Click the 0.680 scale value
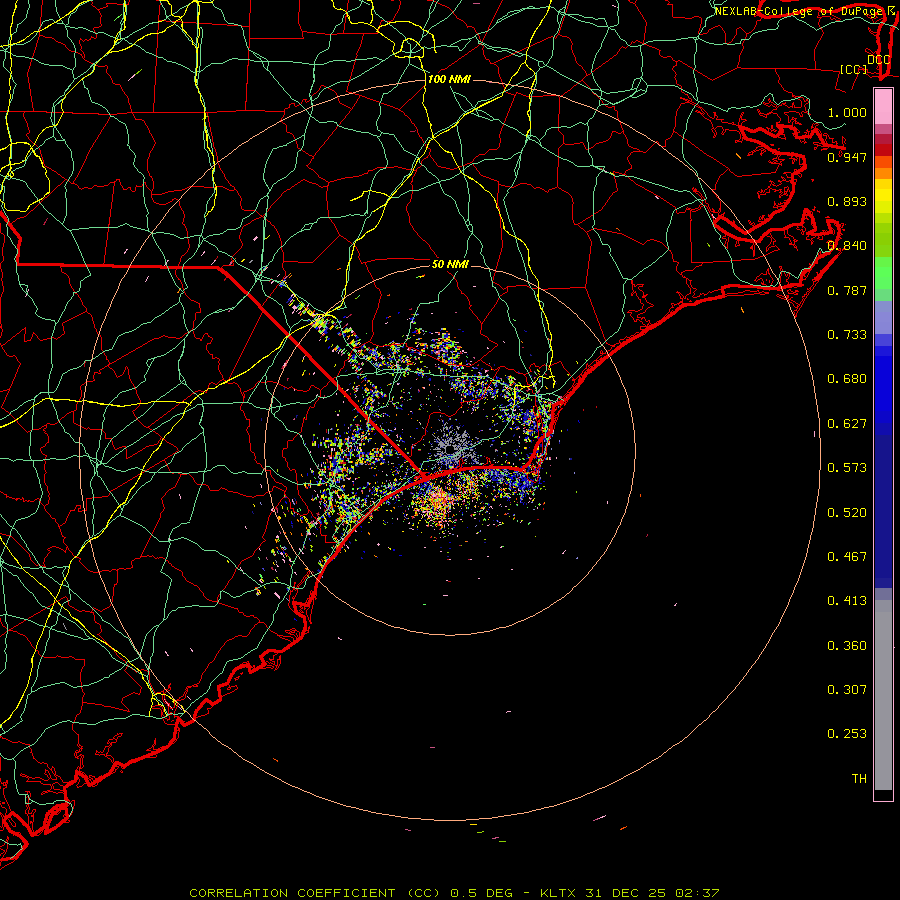The image size is (900, 900). [847, 379]
